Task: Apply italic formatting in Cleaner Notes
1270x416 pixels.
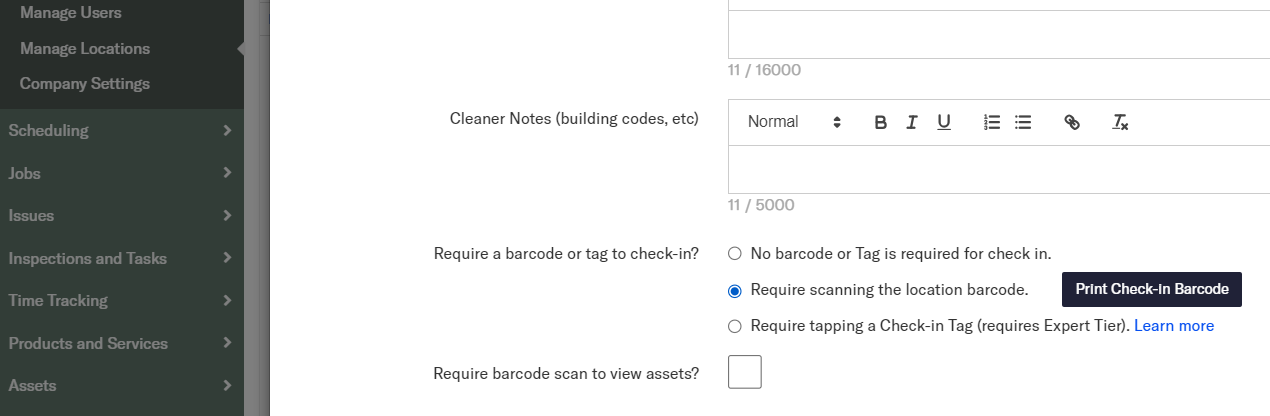Action: pos(912,122)
